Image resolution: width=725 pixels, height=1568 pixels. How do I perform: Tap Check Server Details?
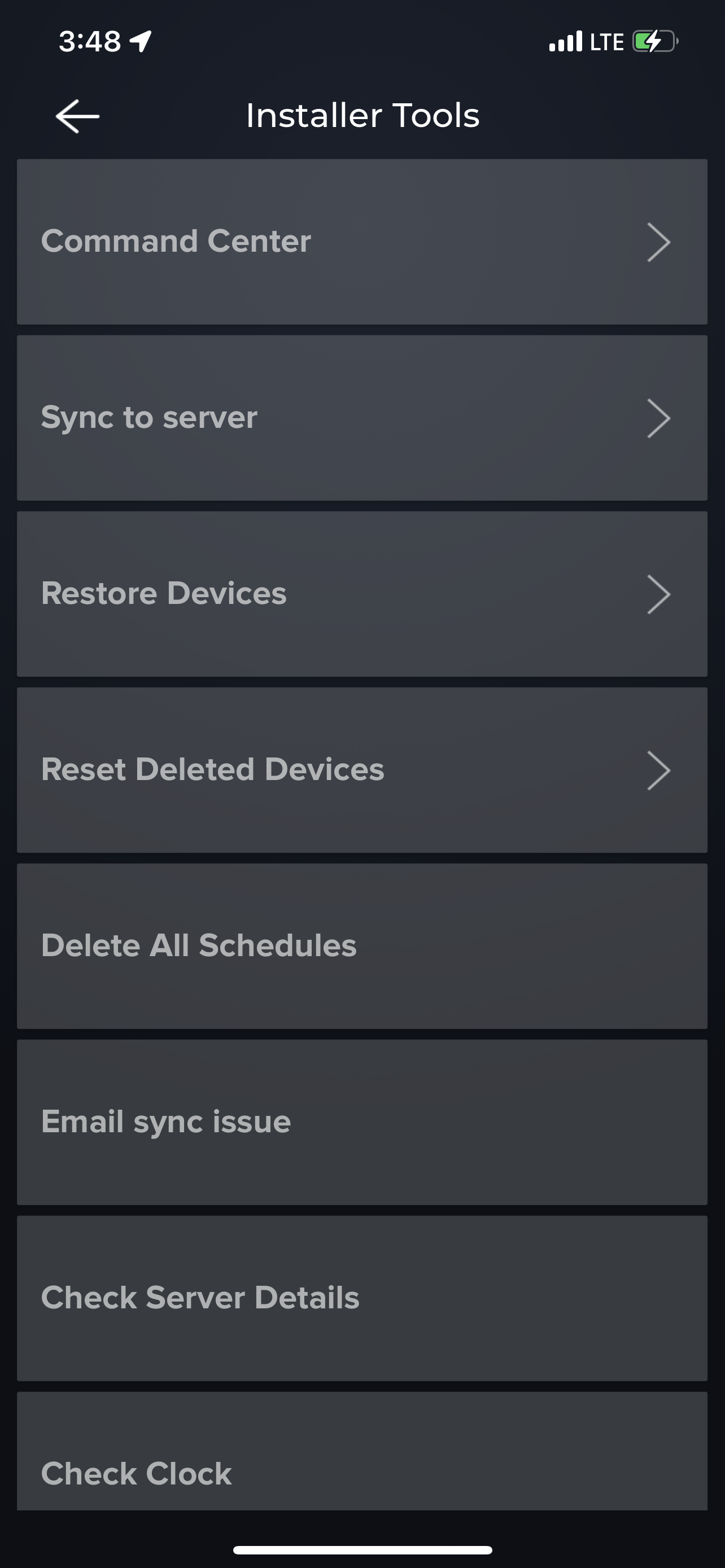pyautogui.click(x=200, y=1297)
